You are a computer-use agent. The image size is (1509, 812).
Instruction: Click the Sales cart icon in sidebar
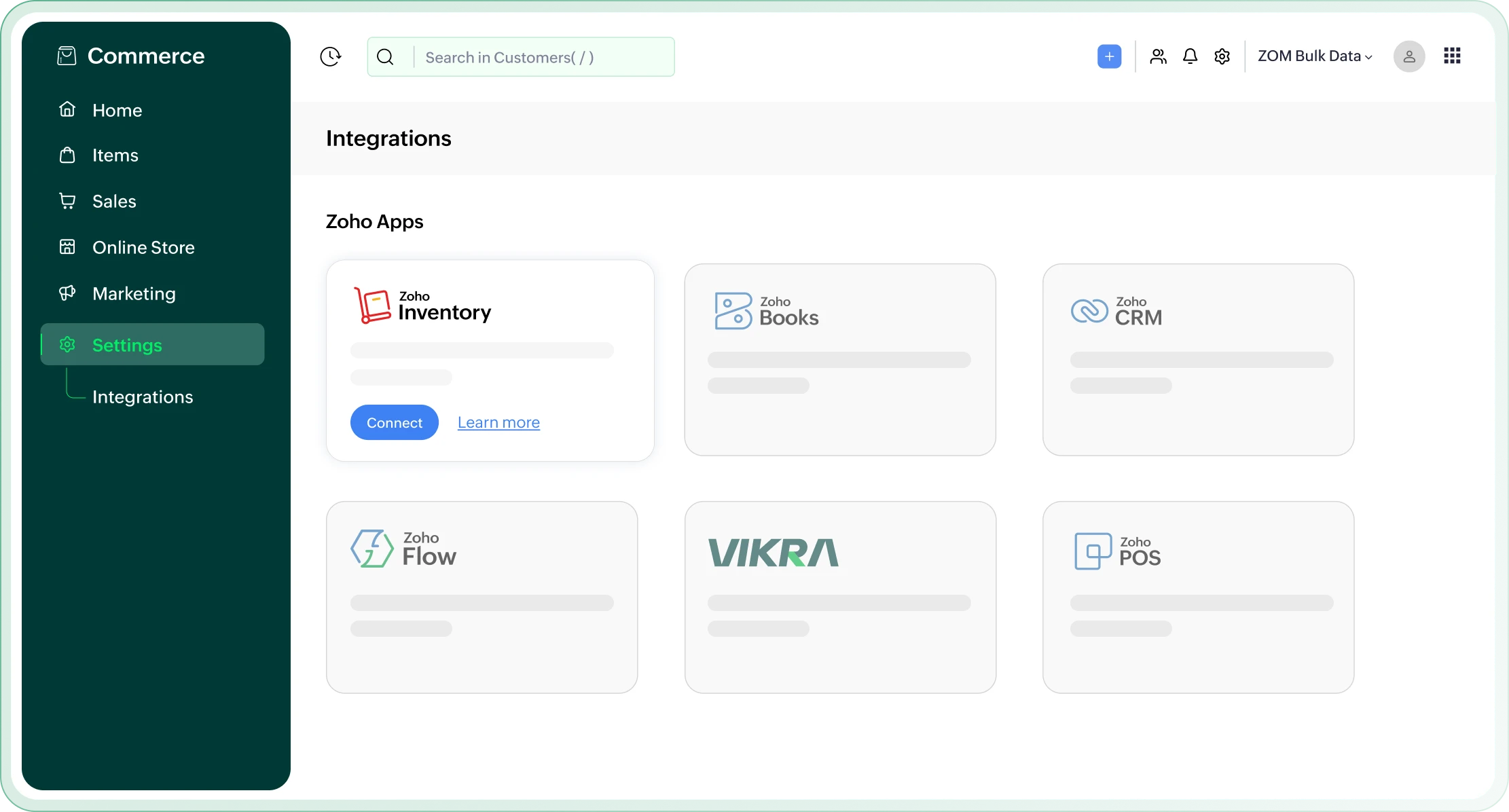point(67,201)
